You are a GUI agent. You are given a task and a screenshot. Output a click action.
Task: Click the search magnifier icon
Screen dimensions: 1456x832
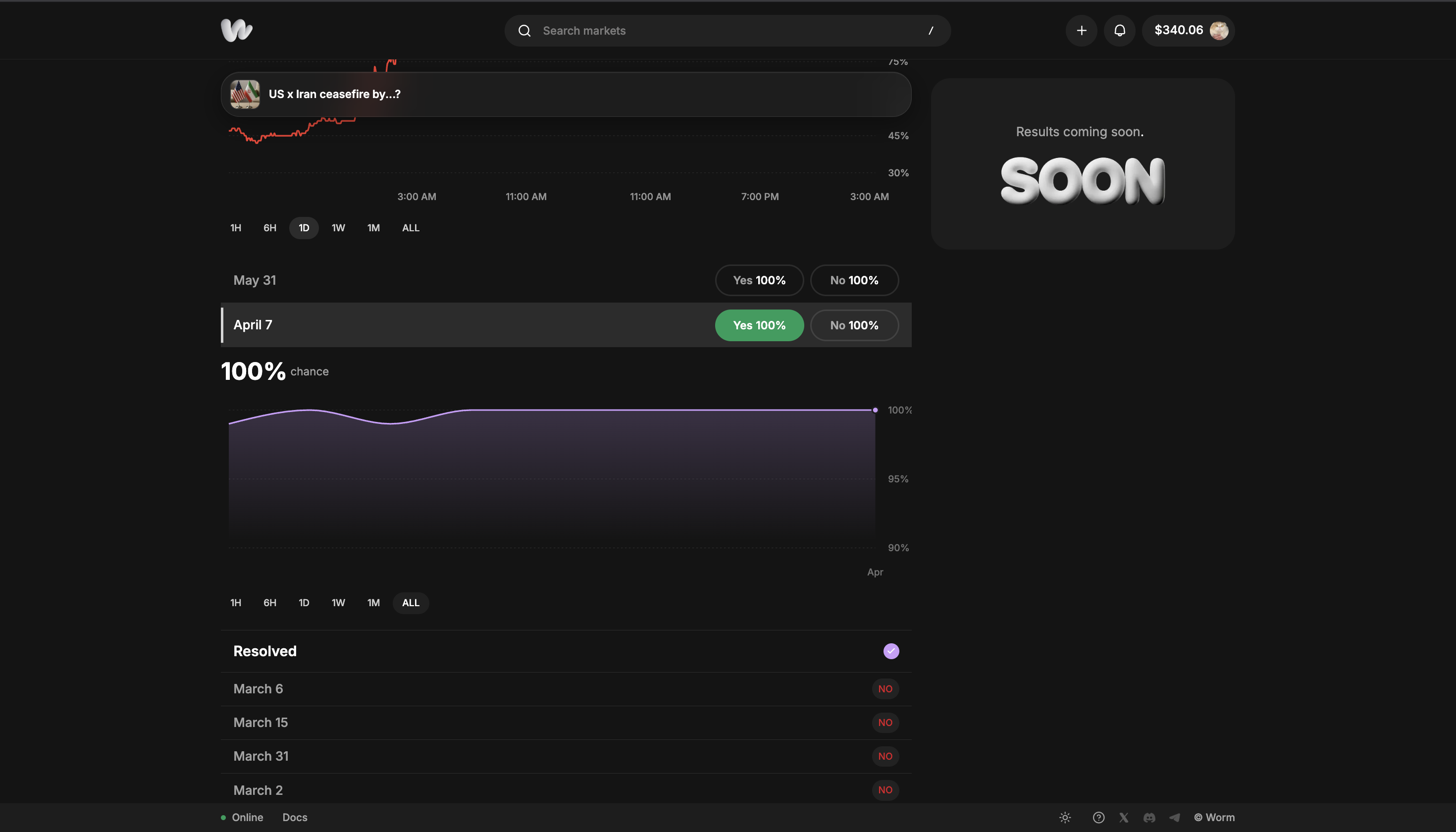click(x=524, y=31)
